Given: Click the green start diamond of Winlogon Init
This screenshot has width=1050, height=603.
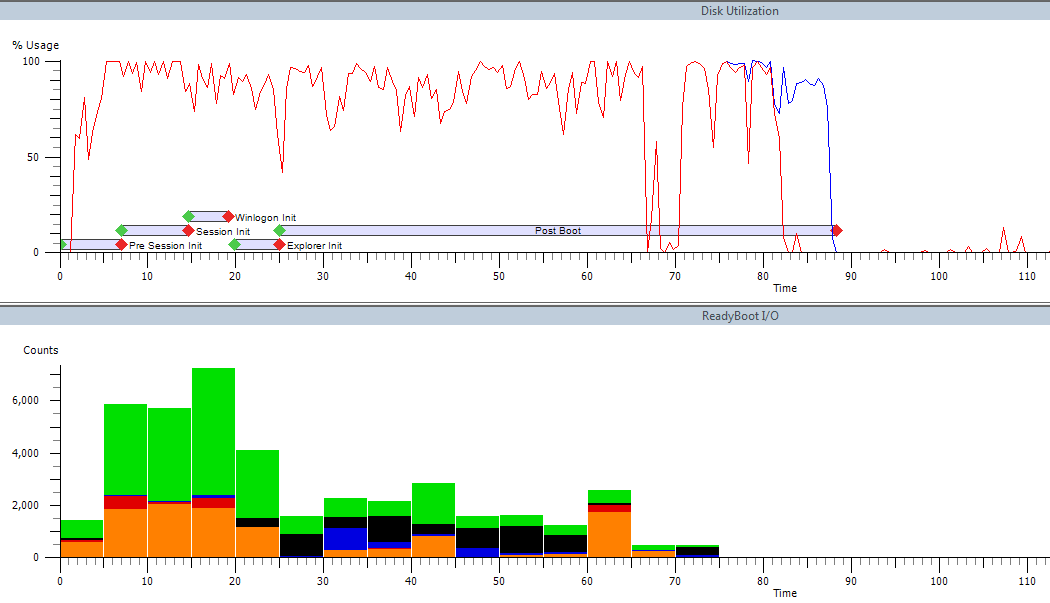Looking at the screenshot, I should [188, 217].
